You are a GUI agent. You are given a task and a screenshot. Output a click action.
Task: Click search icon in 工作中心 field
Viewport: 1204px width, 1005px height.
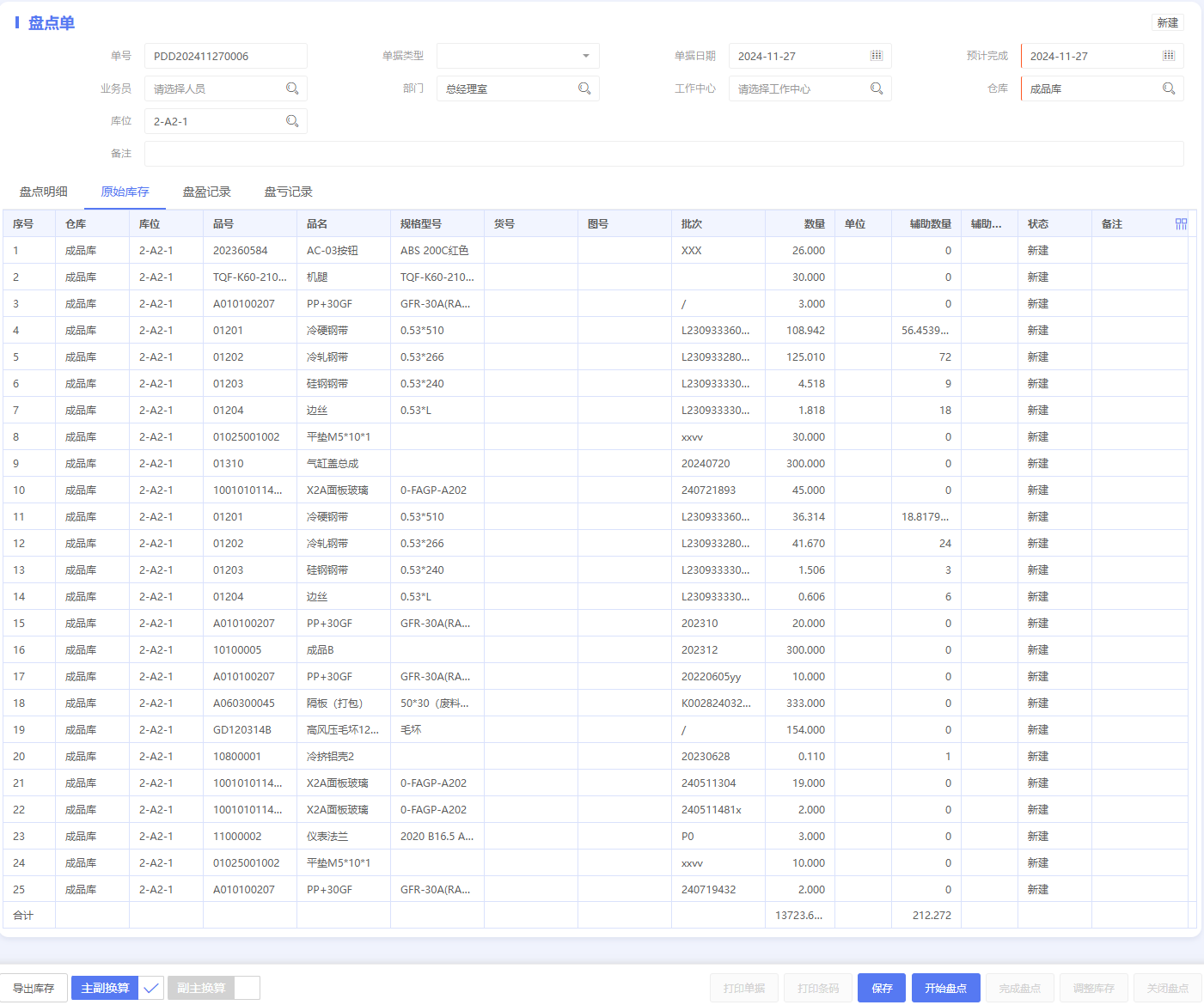877,88
